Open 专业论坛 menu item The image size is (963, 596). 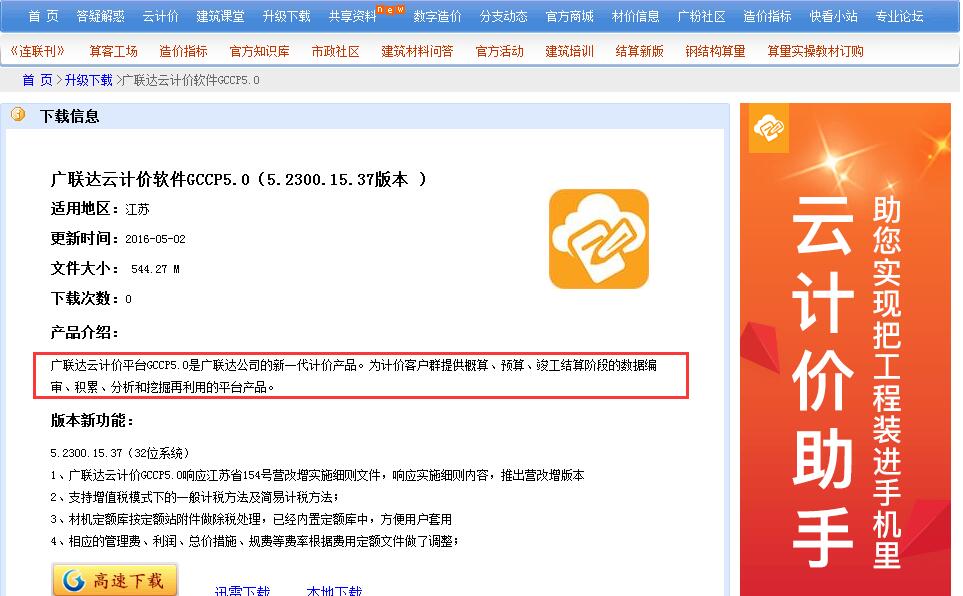pyautogui.click(x=900, y=17)
